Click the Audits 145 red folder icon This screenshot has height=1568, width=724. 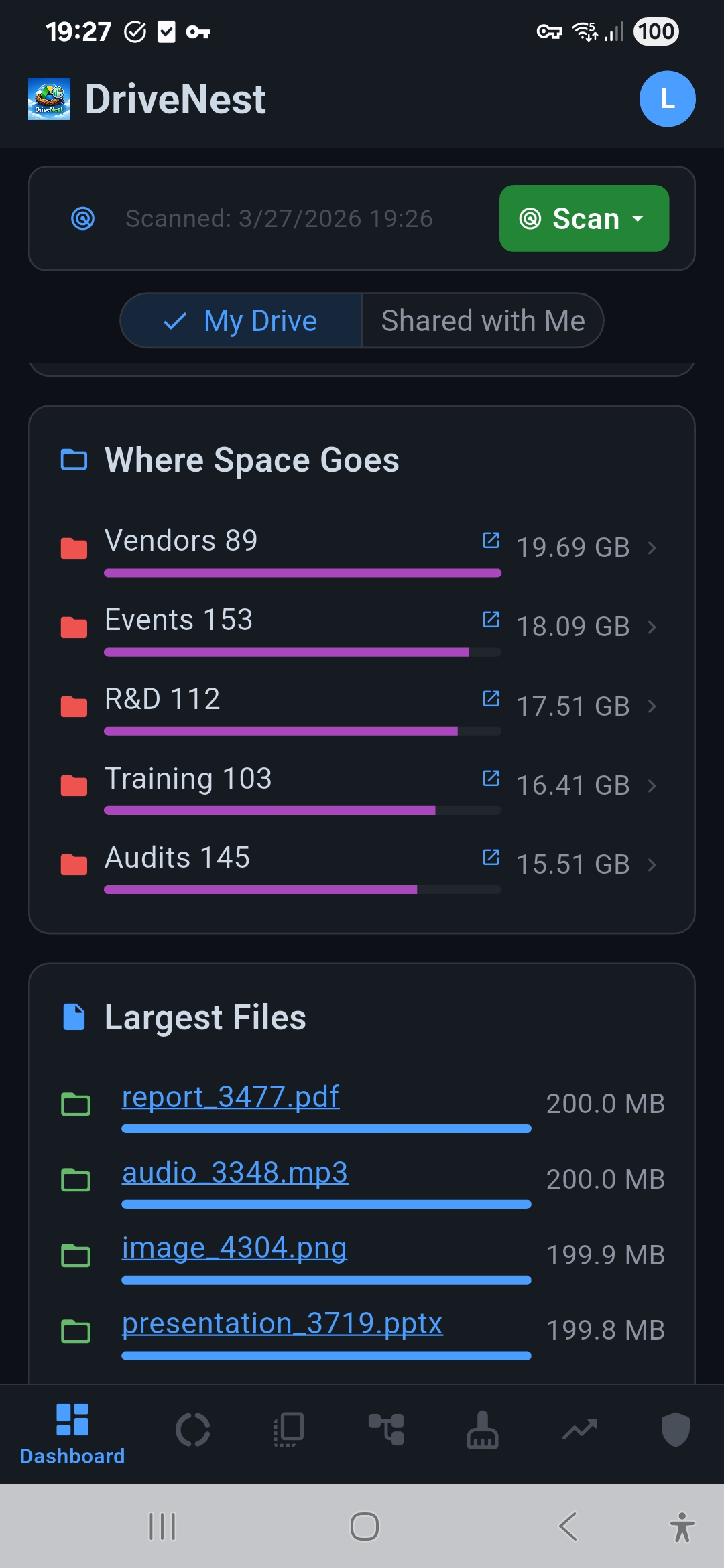pos(74,865)
